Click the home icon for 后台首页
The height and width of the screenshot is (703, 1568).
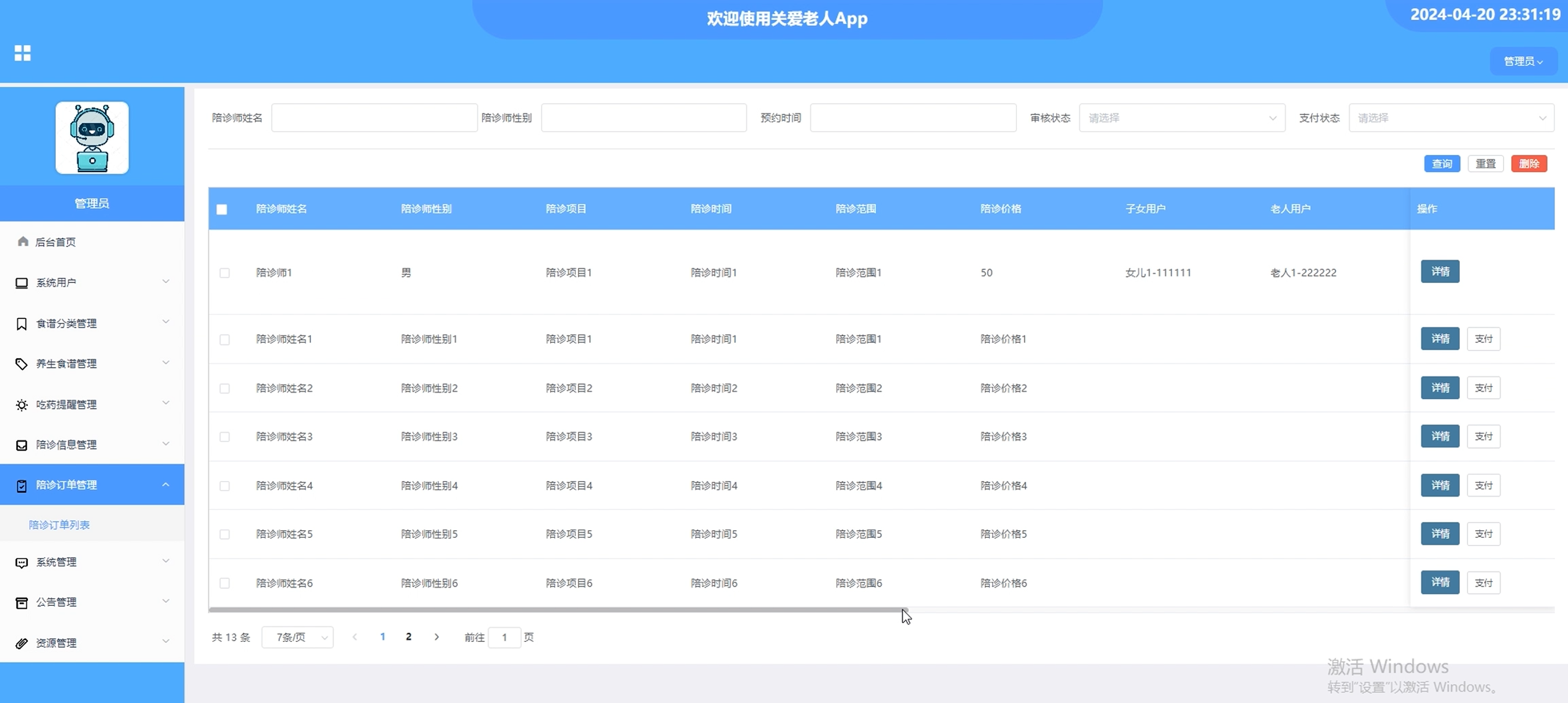point(23,242)
